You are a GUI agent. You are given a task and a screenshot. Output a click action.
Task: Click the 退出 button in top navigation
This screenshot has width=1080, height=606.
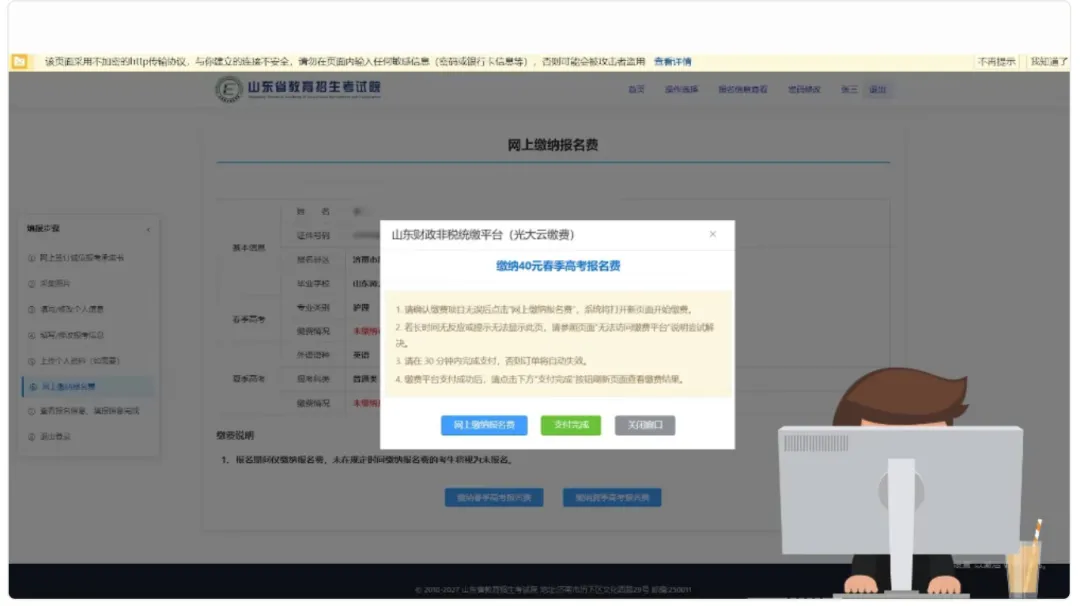(878, 90)
